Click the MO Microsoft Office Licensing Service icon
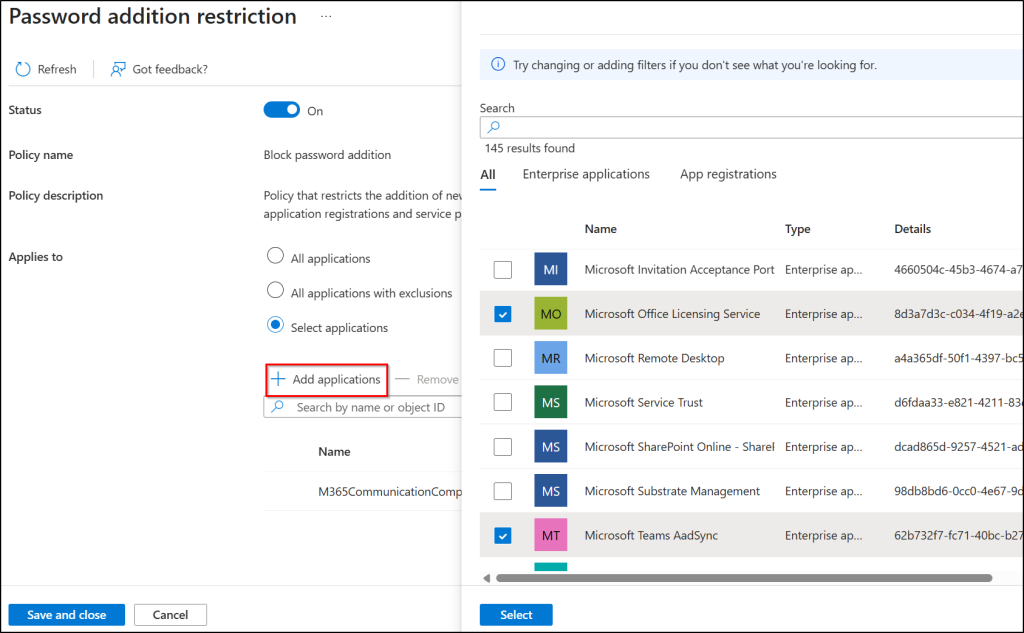This screenshot has width=1024, height=633. click(x=550, y=314)
